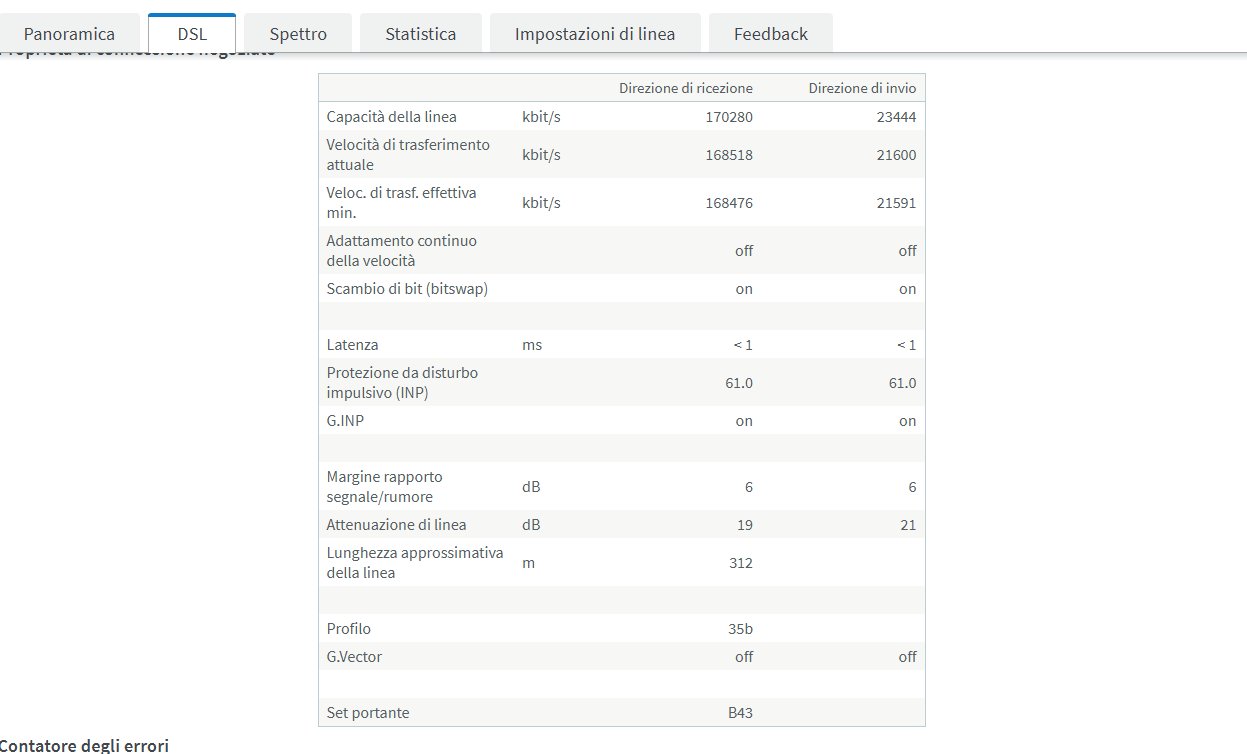Image resolution: width=1247 pixels, height=754 pixels.
Task: Click the Direzione di invio column header
Action: tap(862, 88)
